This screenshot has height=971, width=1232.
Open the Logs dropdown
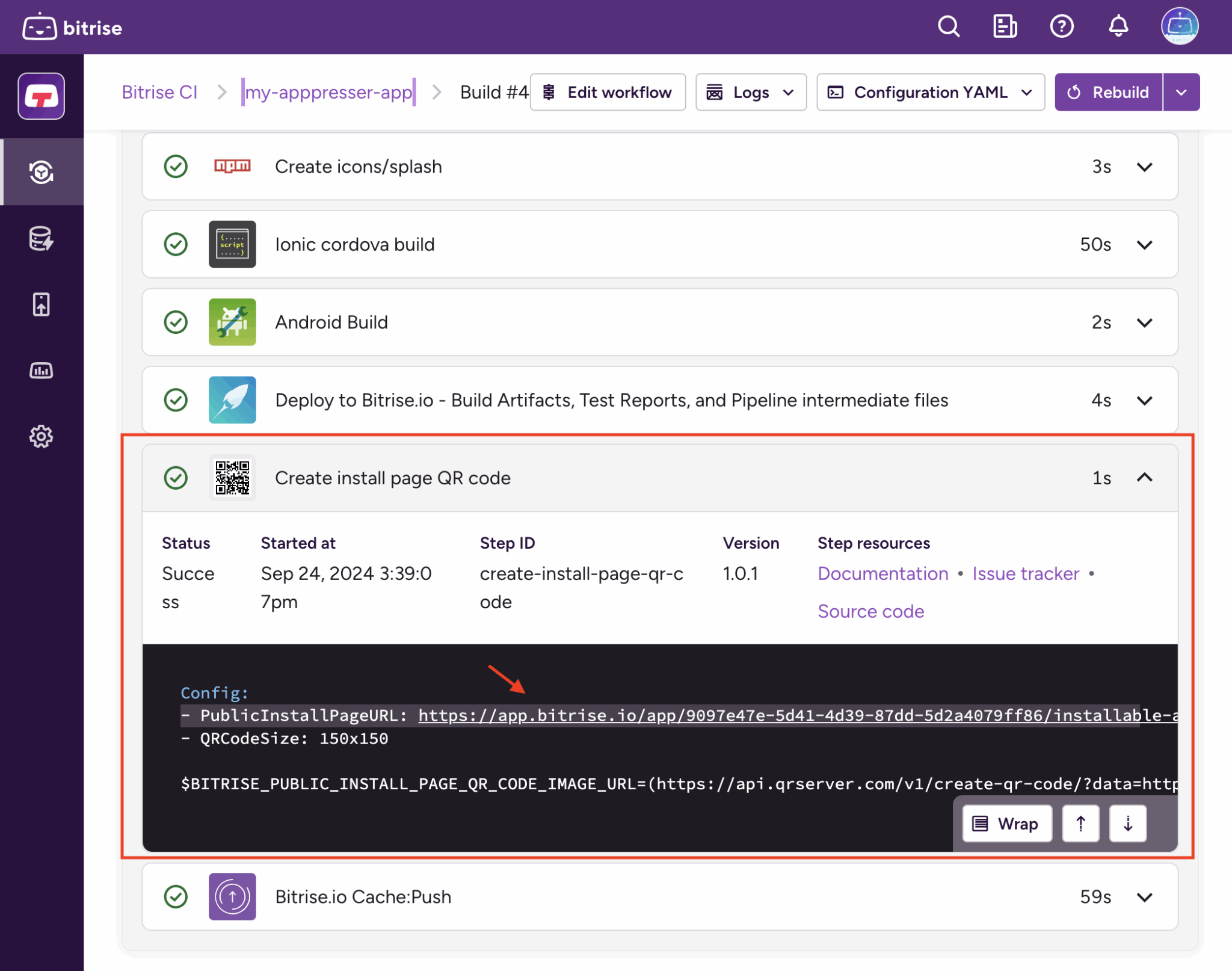[x=750, y=93]
